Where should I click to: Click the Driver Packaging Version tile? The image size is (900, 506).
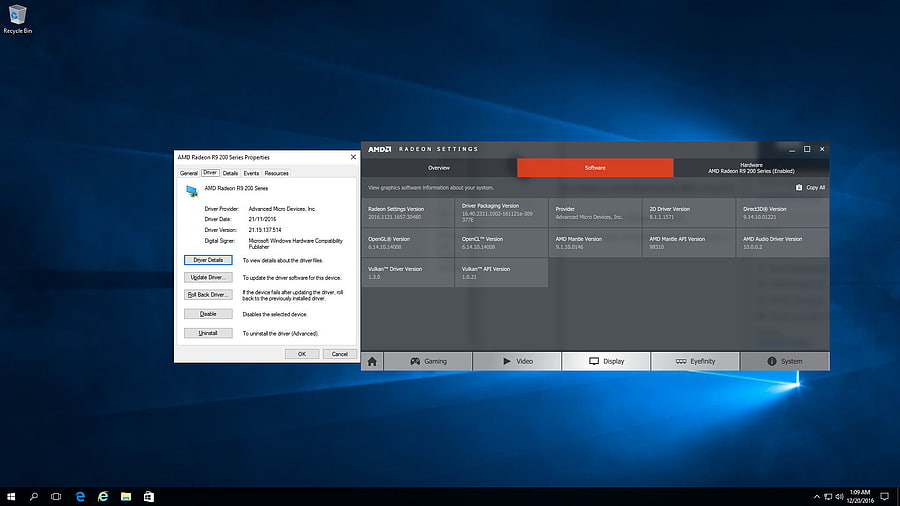[x=501, y=213]
